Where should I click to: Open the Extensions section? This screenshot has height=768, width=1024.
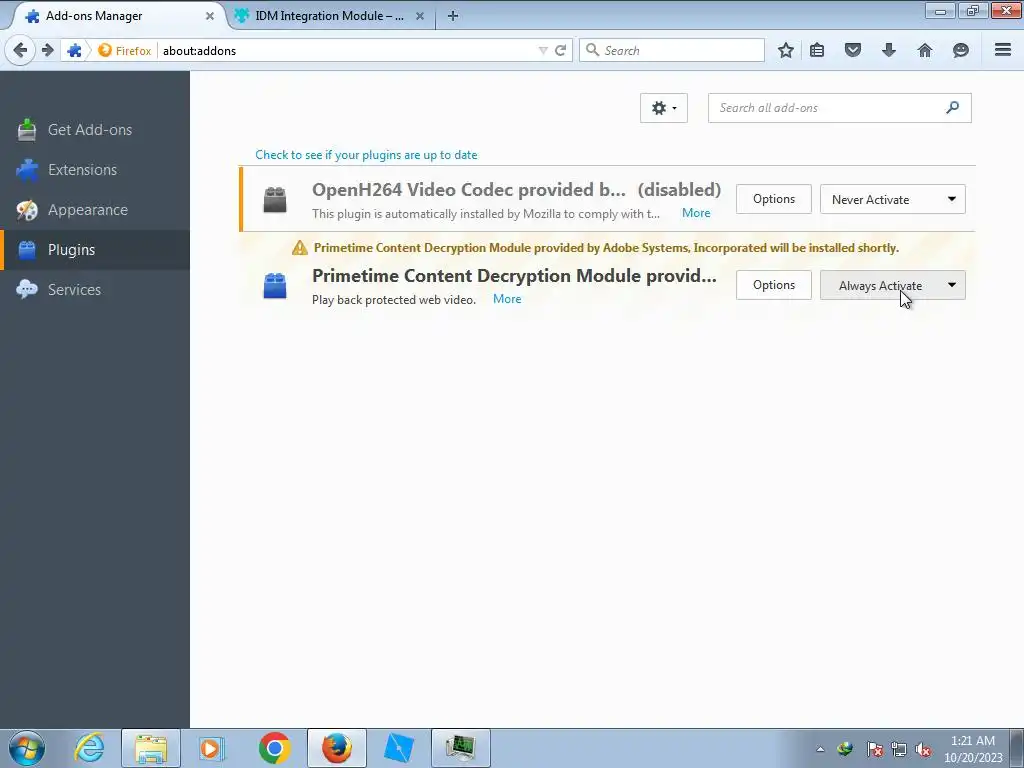point(95,170)
